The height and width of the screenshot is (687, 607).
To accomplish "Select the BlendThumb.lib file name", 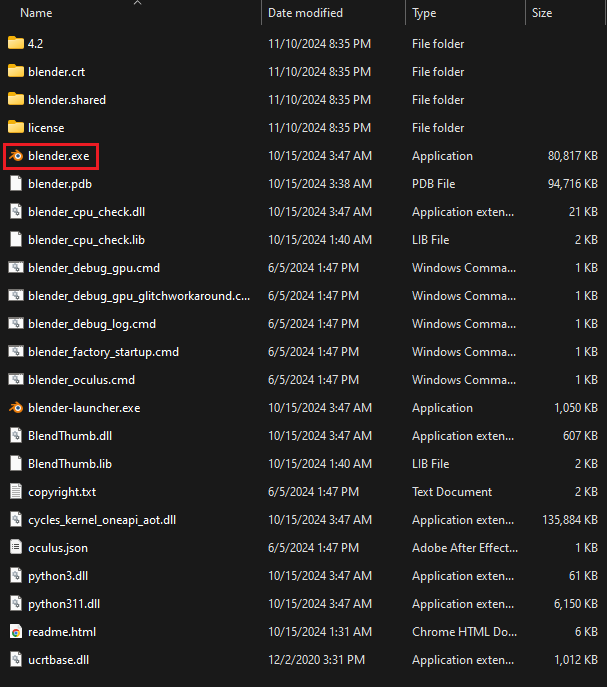I will [70, 464].
